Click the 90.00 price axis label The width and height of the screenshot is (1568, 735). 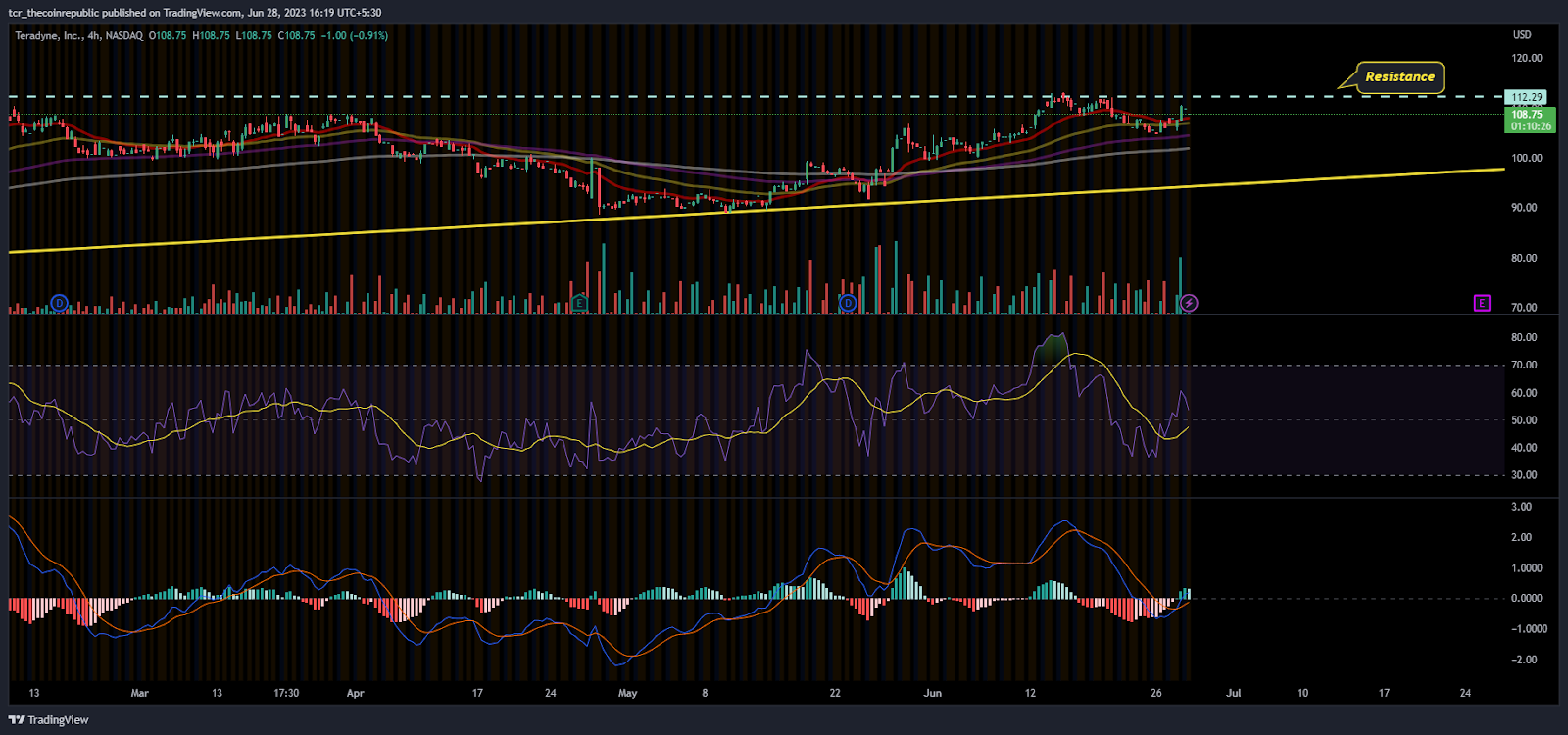pyautogui.click(x=1524, y=208)
